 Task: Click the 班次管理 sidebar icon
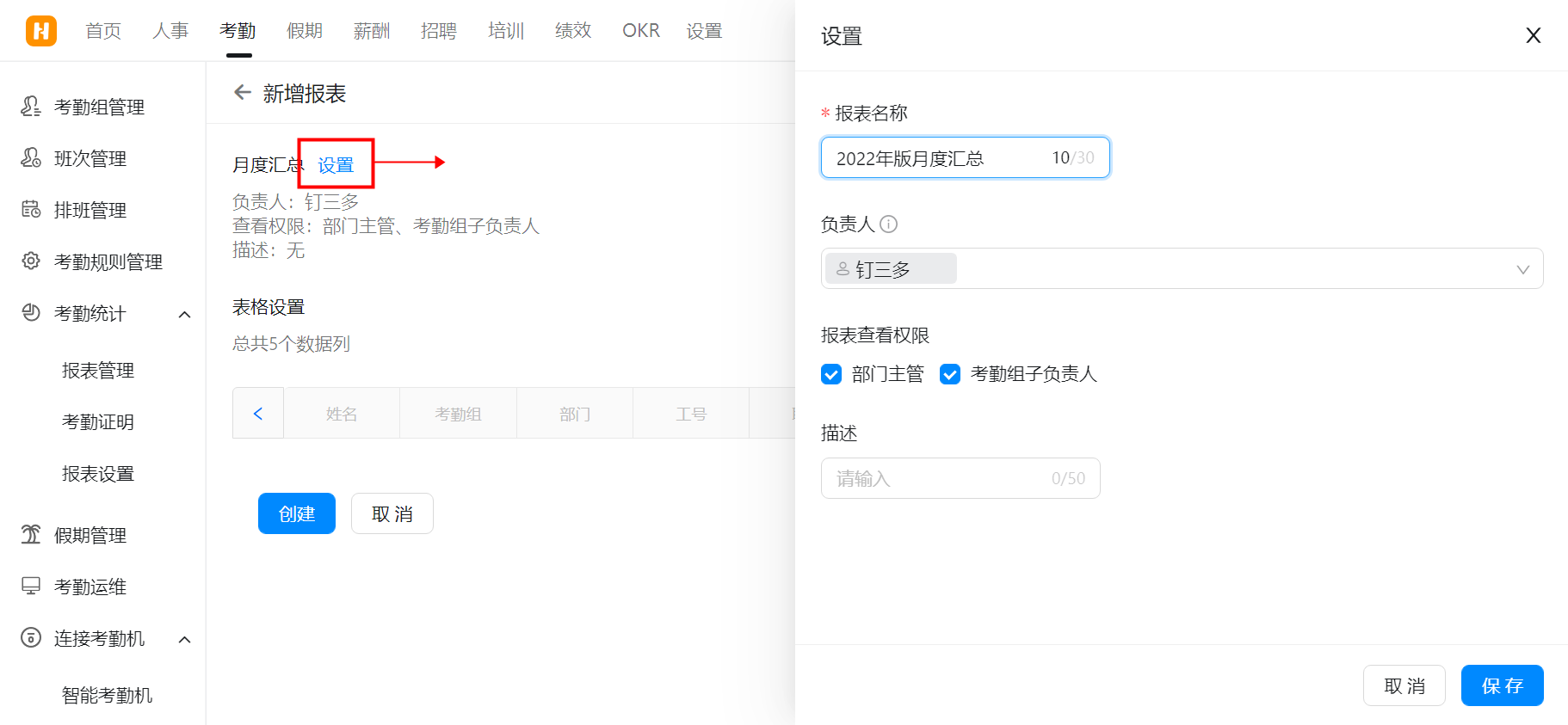pos(31,157)
